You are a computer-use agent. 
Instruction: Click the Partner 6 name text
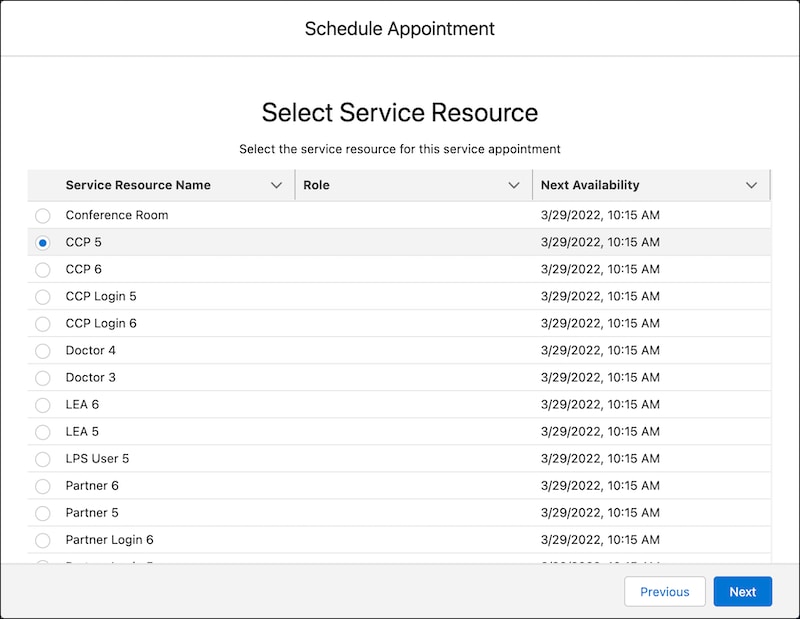tap(92, 485)
